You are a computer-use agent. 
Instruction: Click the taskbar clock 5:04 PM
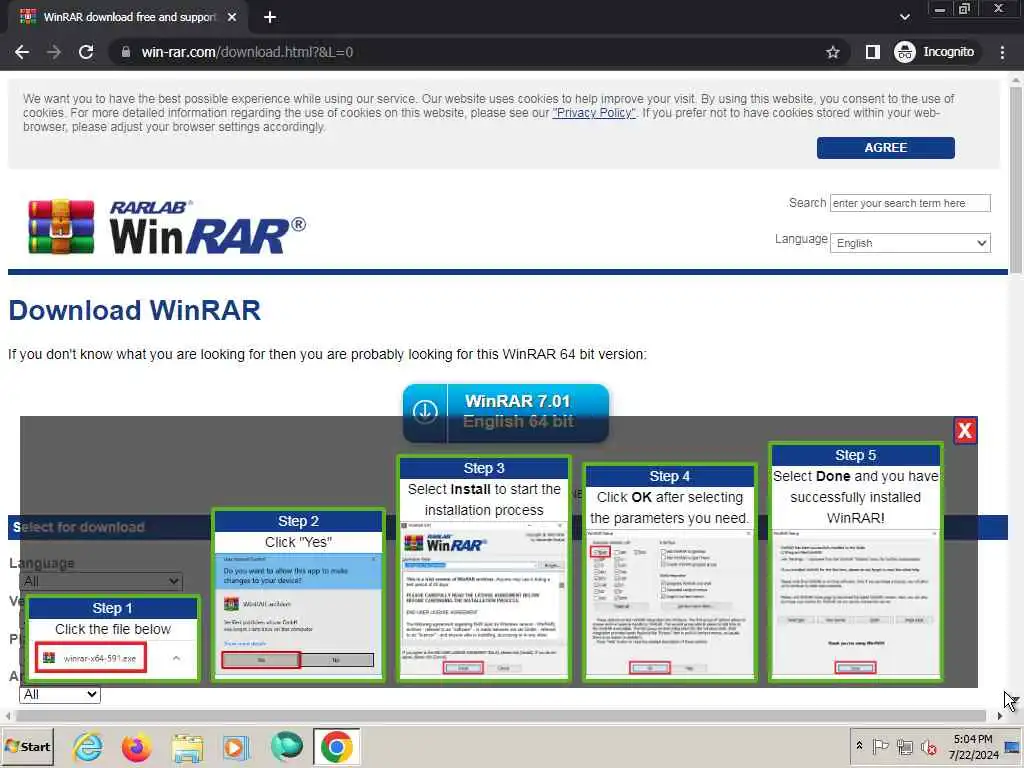[973, 746]
